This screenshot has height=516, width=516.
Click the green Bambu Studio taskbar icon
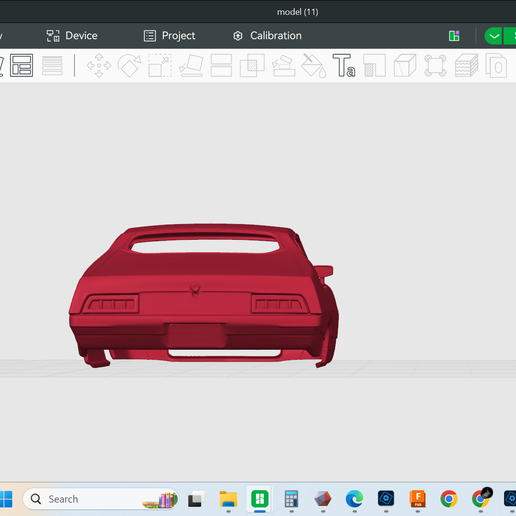[x=260, y=499]
